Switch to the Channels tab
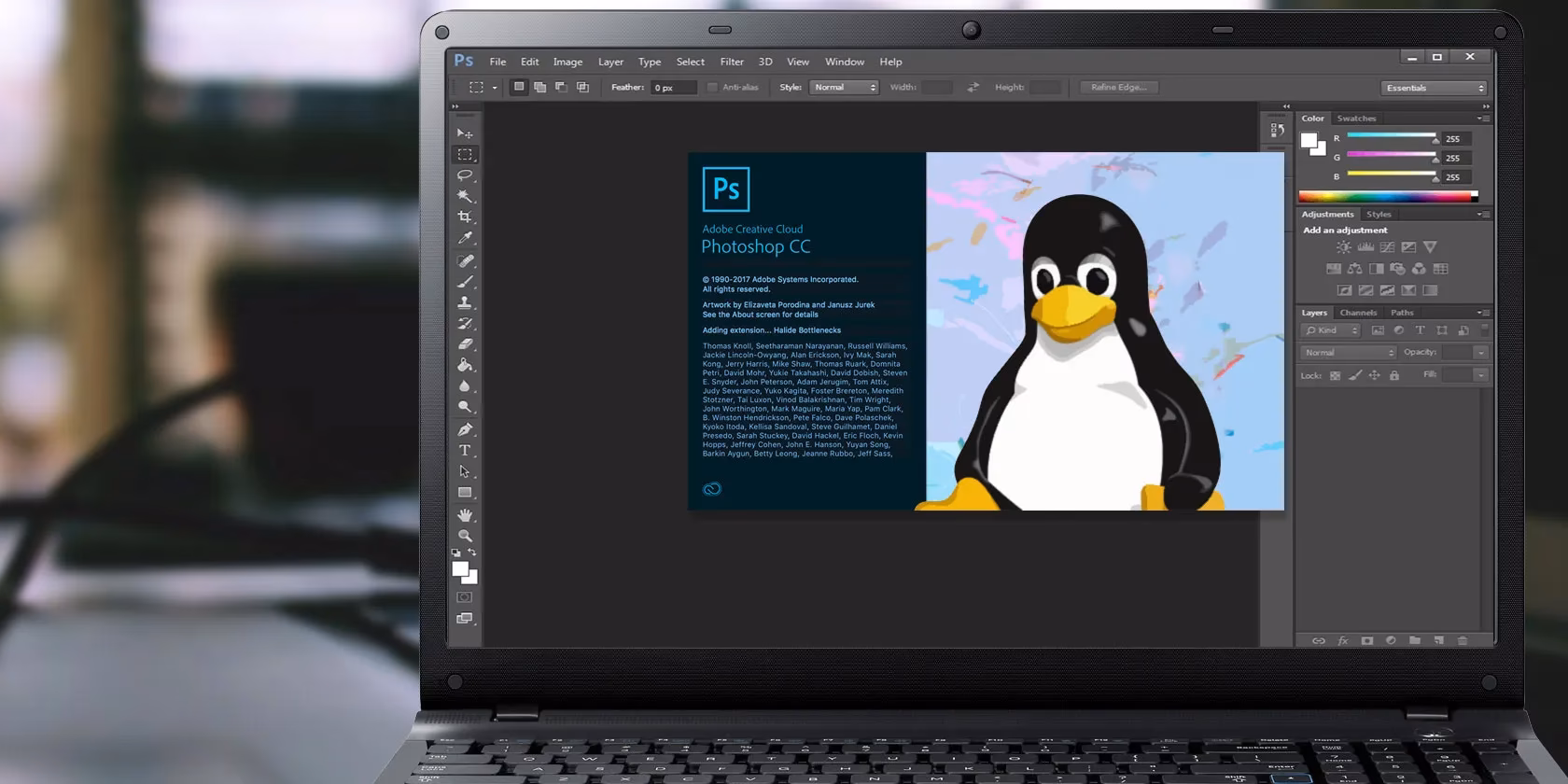This screenshot has width=1568, height=784. click(x=1358, y=313)
